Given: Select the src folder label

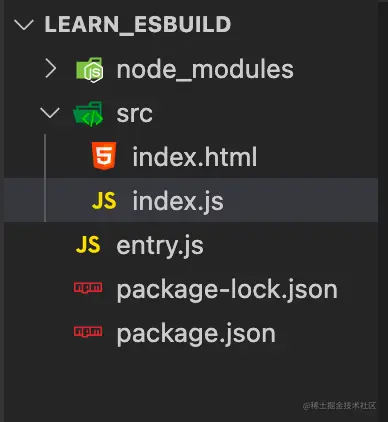Looking at the screenshot, I should click(134, 114).
